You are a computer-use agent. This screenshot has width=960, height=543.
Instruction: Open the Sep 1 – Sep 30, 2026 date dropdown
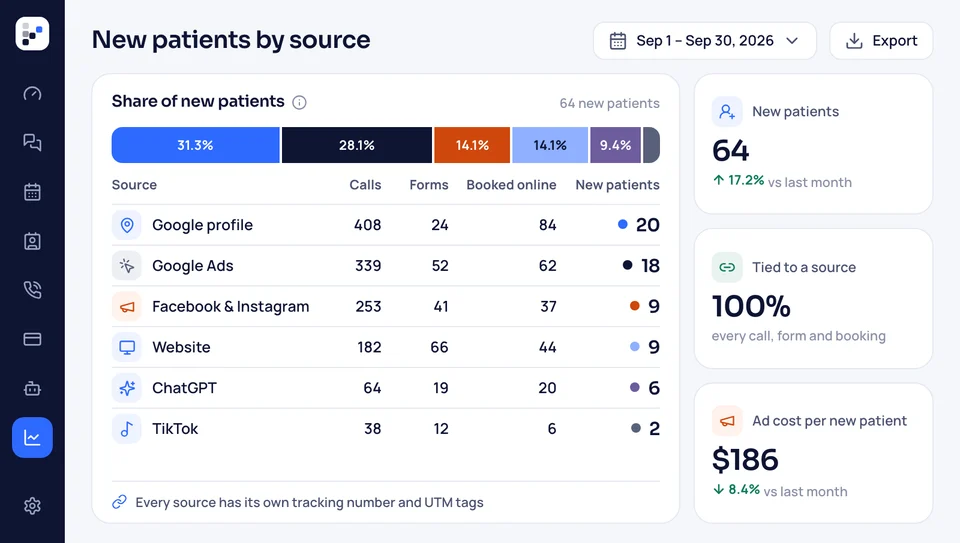(705, 41)
